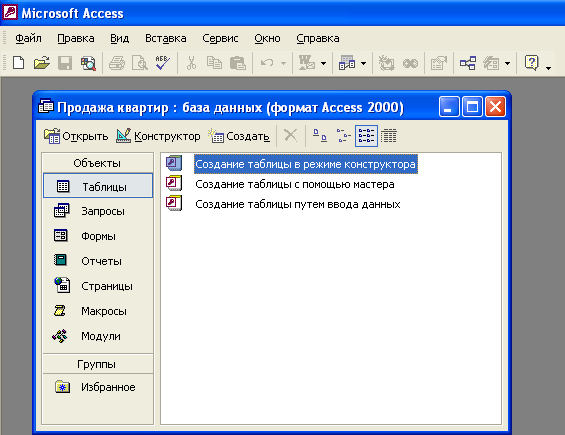The width and height of the screenshot is (565, 435).
Task: Click the Save diskette icon
Action: click(65, 63)
